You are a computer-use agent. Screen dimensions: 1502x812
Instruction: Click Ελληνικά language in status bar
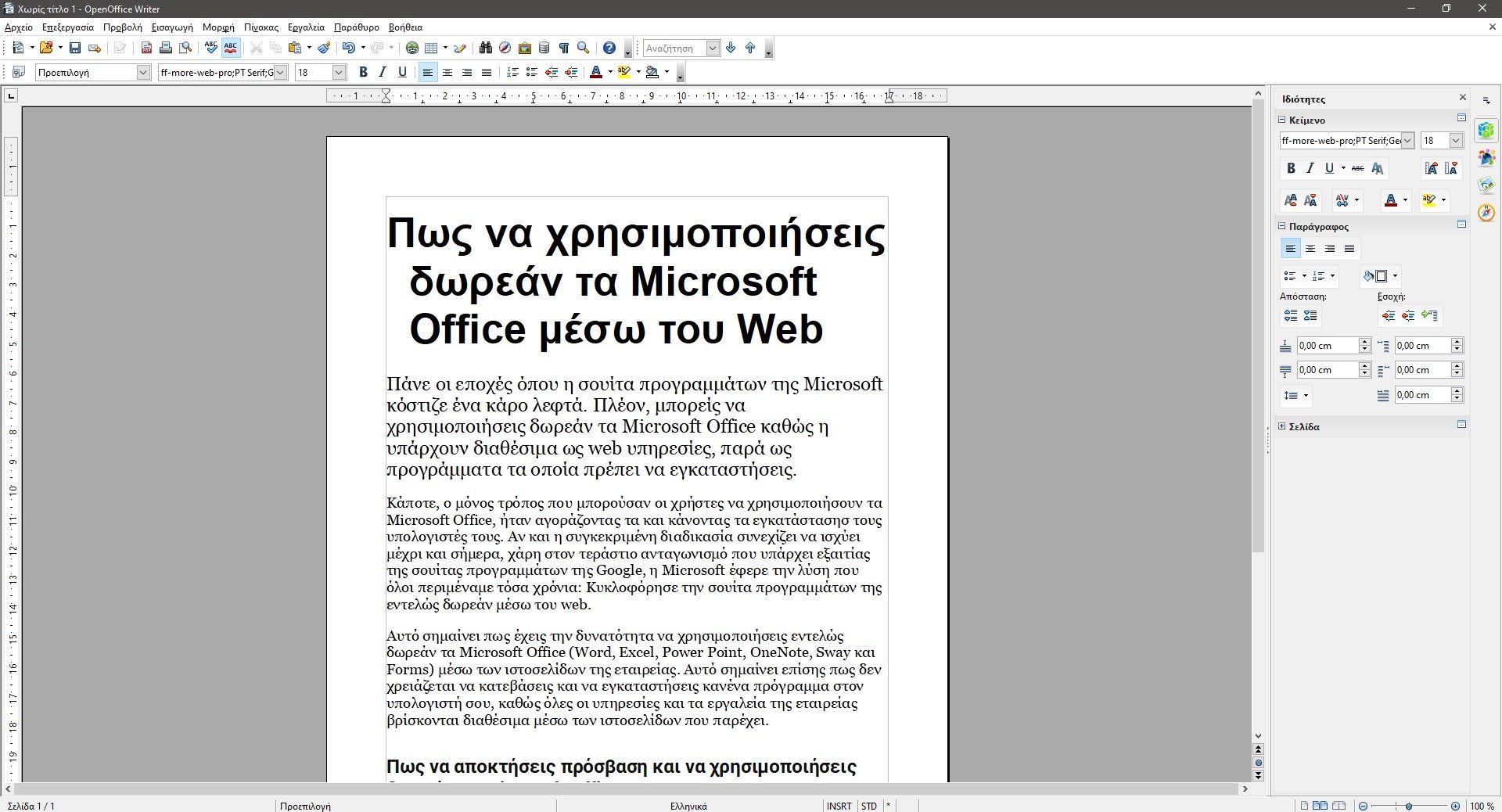[688, 806]
